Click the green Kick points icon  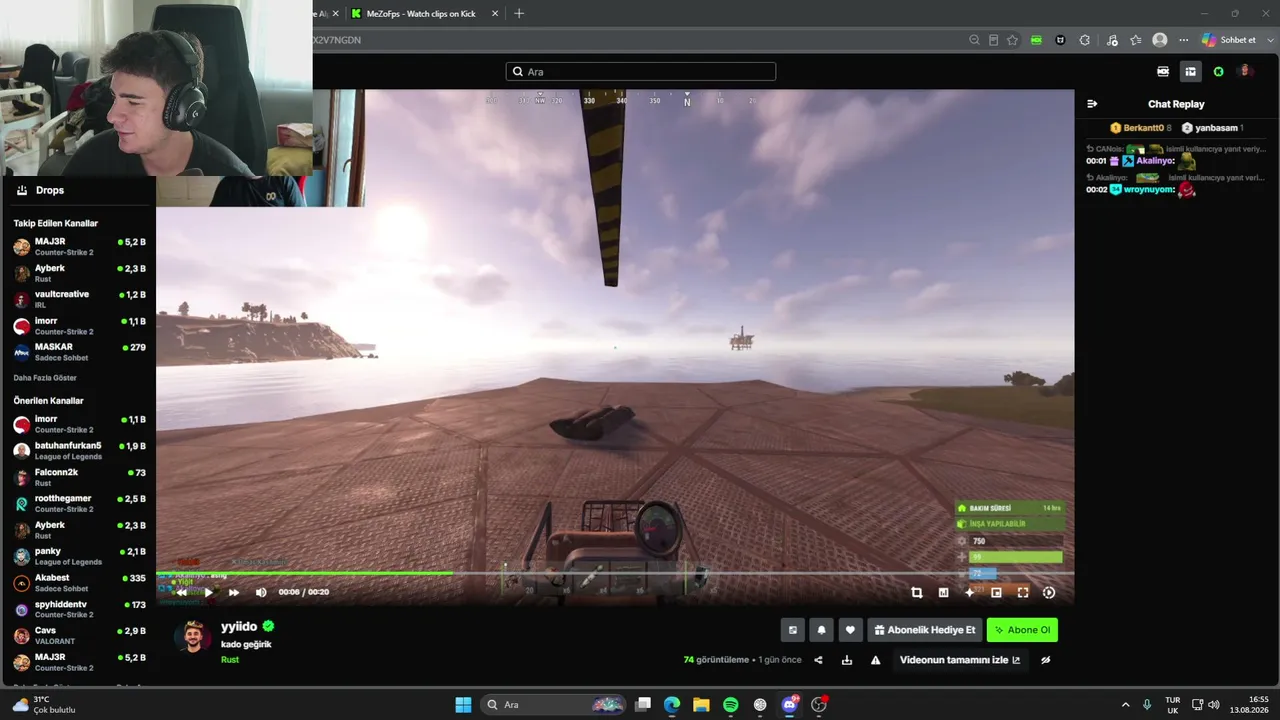pos(1219,72)
